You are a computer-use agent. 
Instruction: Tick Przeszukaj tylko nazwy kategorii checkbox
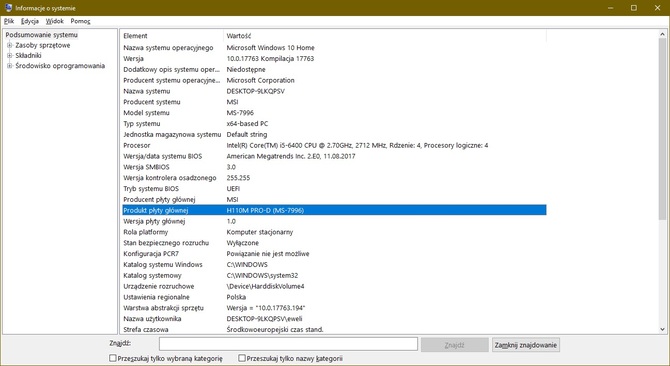[x=242, y=358]
